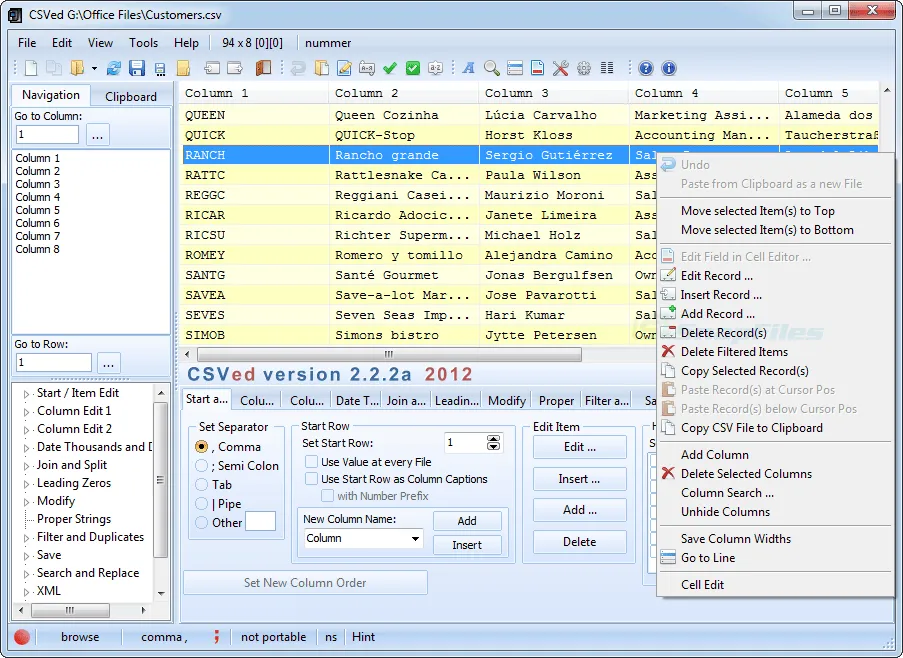This screenshot has height=658, width=903.
Task: Expand the Join and Split tree node
Action: click(26, 466)
